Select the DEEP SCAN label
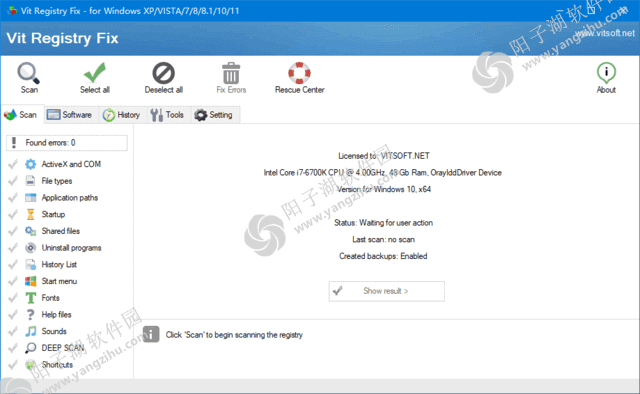640x394 pixels. click(x=63, y=348)
